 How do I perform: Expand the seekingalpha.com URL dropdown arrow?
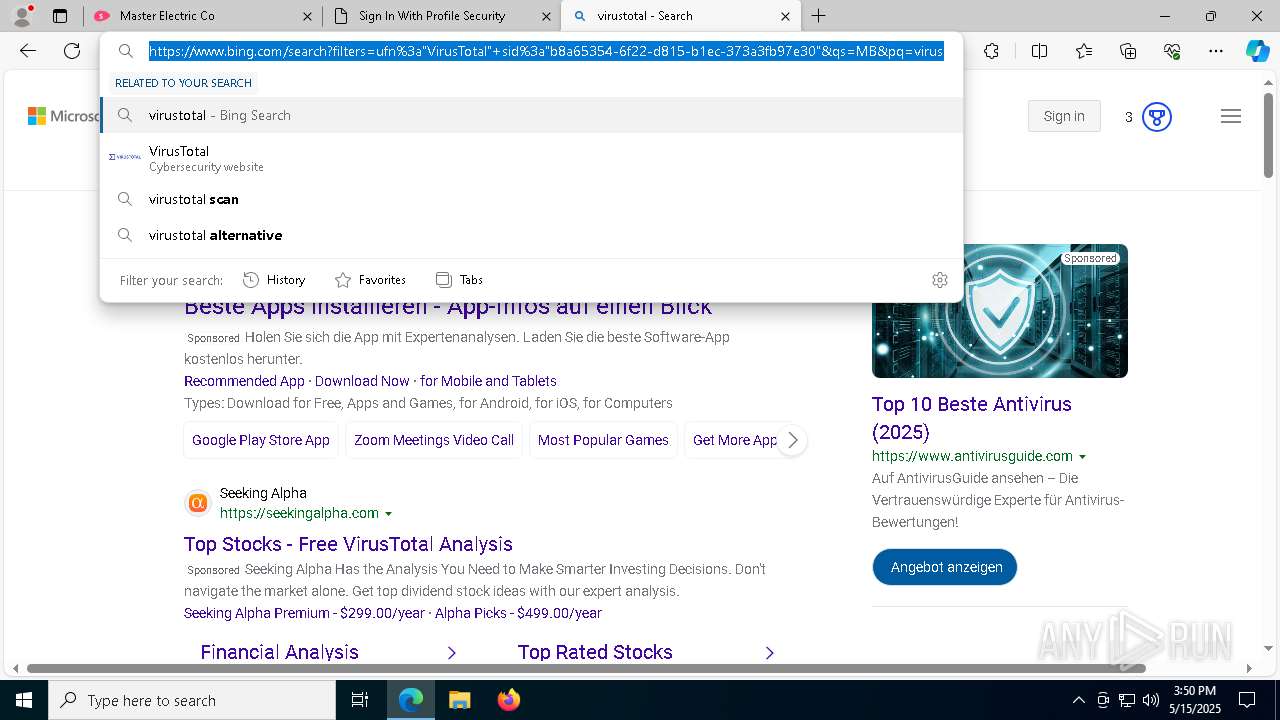click(389, 514)
